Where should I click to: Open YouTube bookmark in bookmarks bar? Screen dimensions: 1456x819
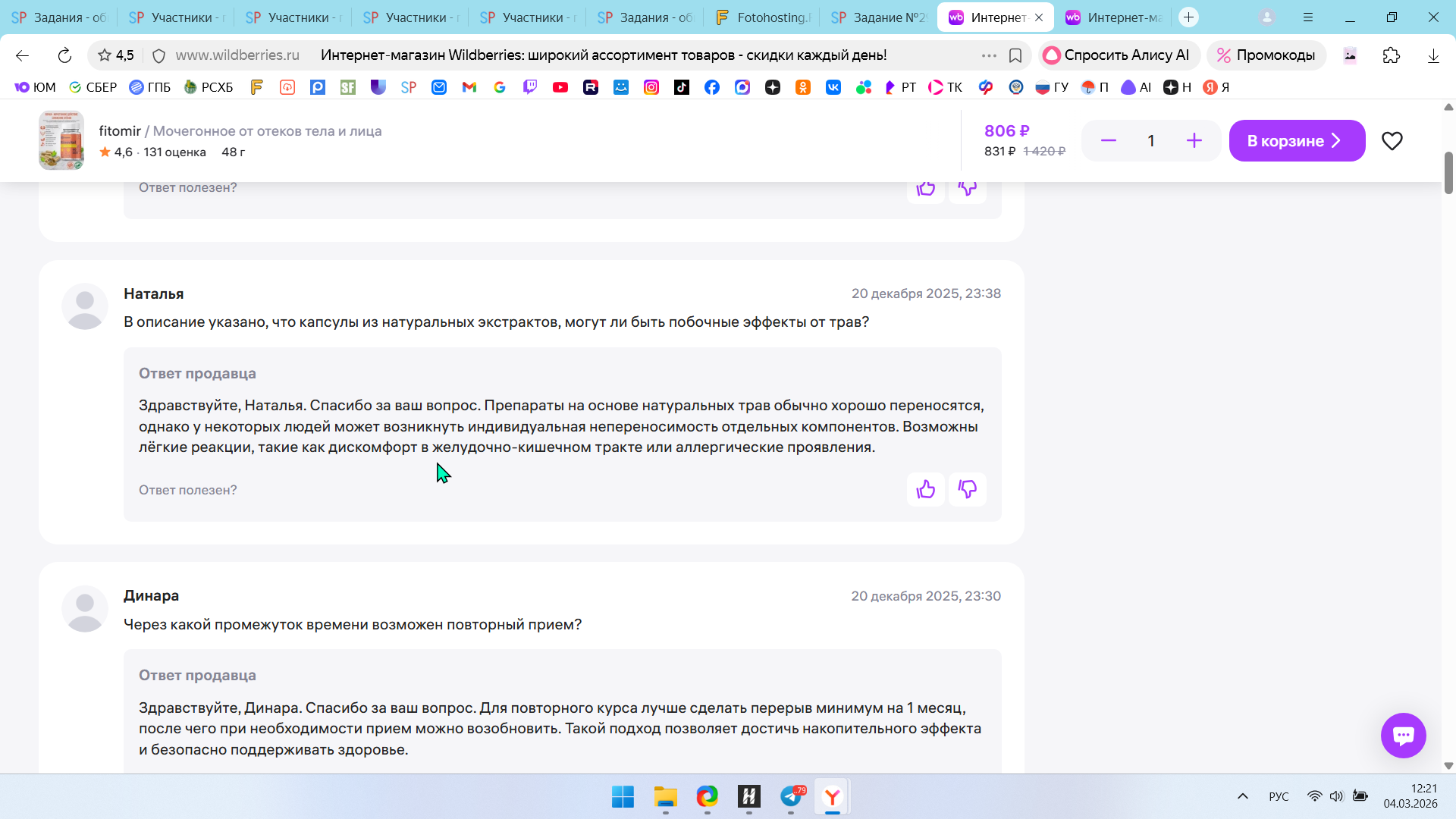pos(560,87)
